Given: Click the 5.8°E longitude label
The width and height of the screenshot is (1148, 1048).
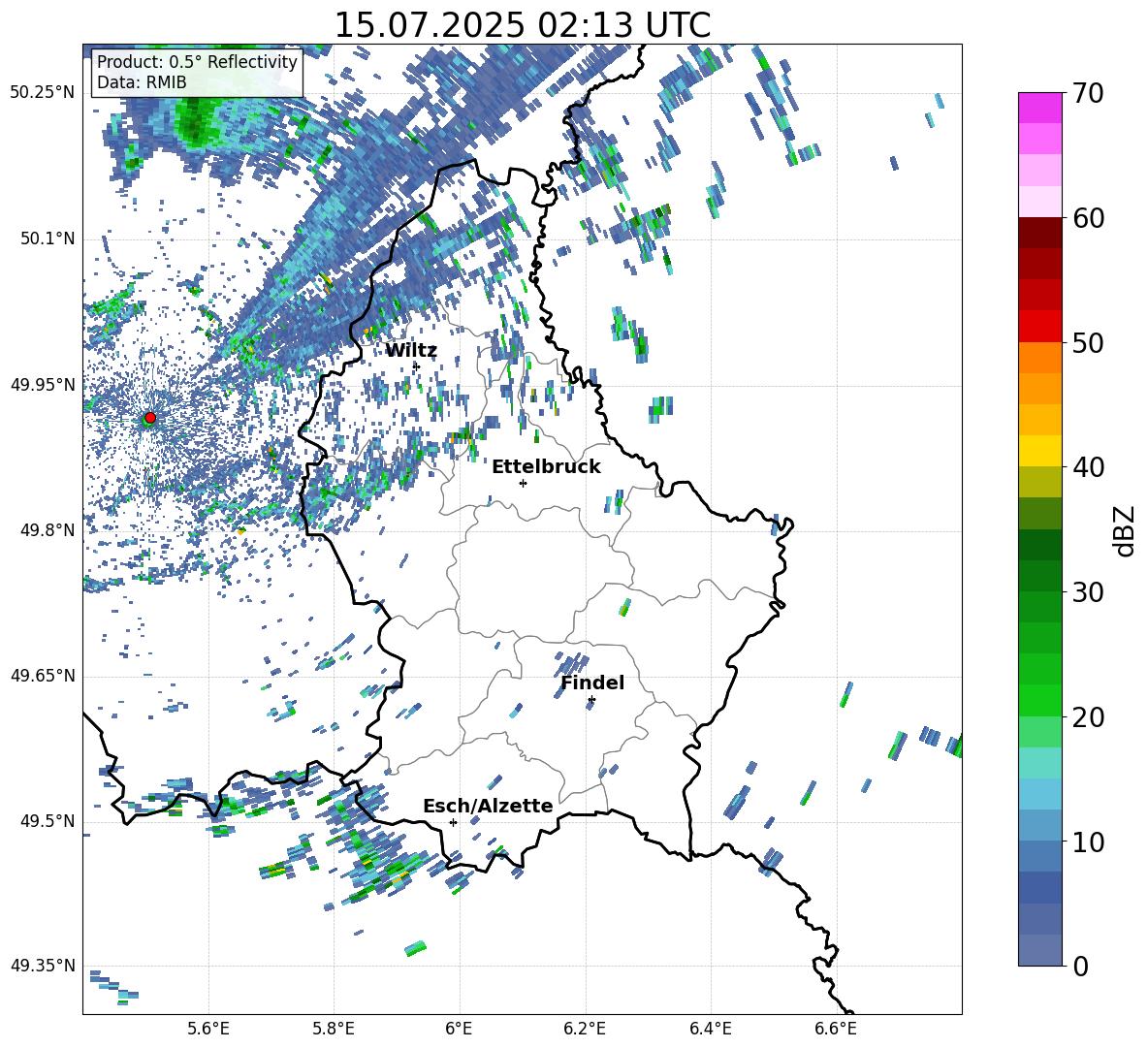Looking at the screenshot, I should coord(334,1029).
